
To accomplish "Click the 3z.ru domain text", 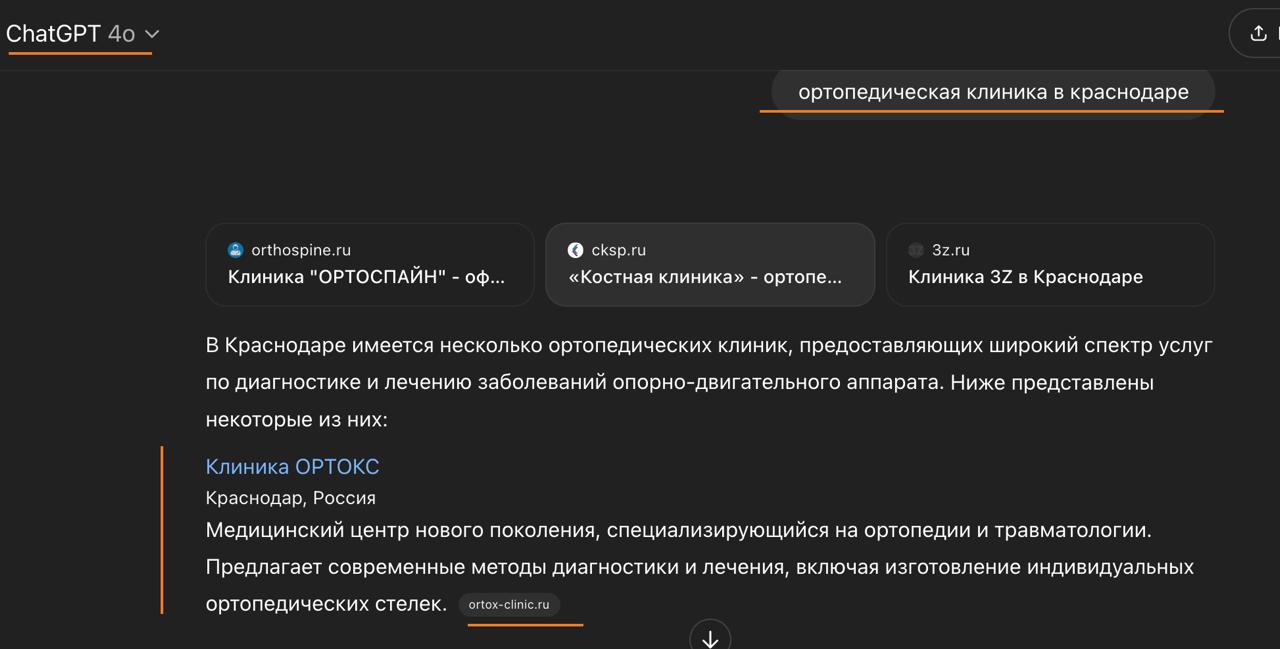I will click(950, 249).
